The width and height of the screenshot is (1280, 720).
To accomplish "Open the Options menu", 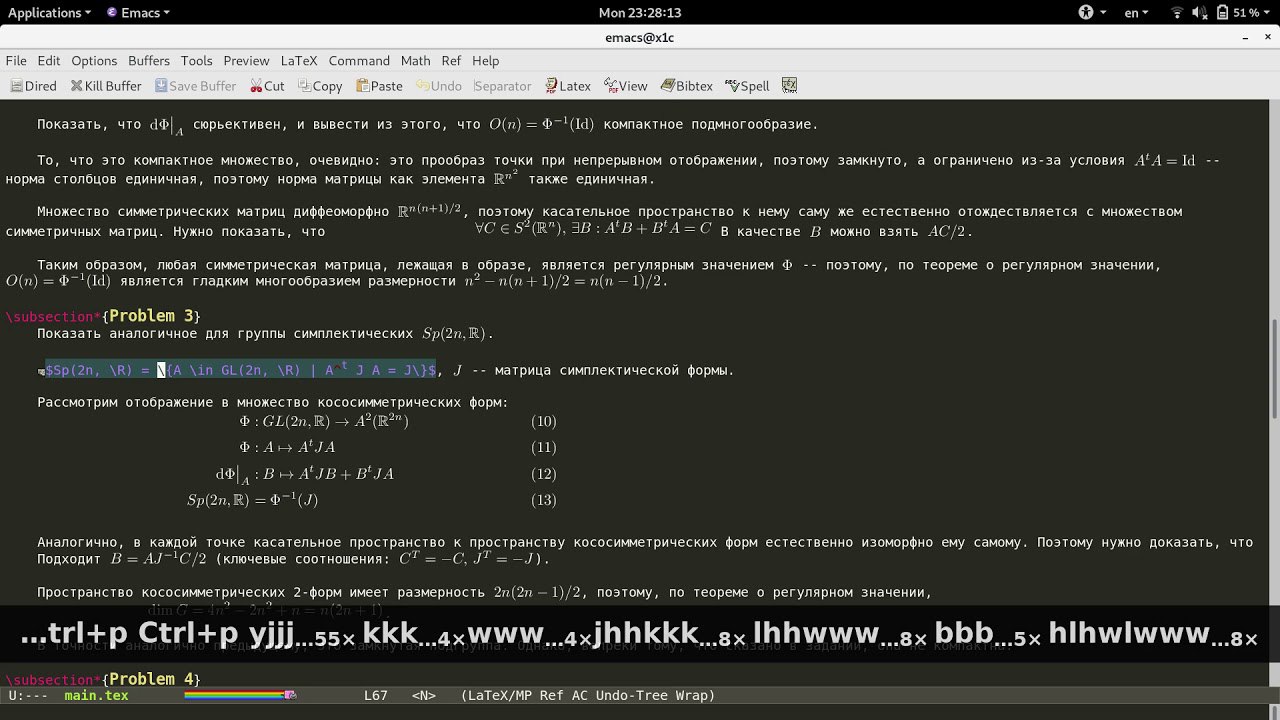I will click(x=94, y=61).
